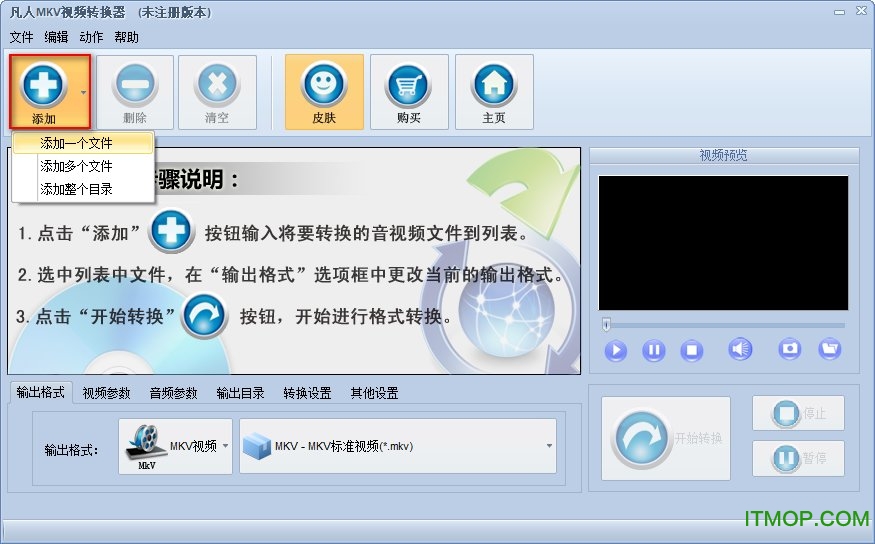The height and width of the screenshot is (544, 875).
Task: Click the black video preview area
Action: click(x=723, y=243)
